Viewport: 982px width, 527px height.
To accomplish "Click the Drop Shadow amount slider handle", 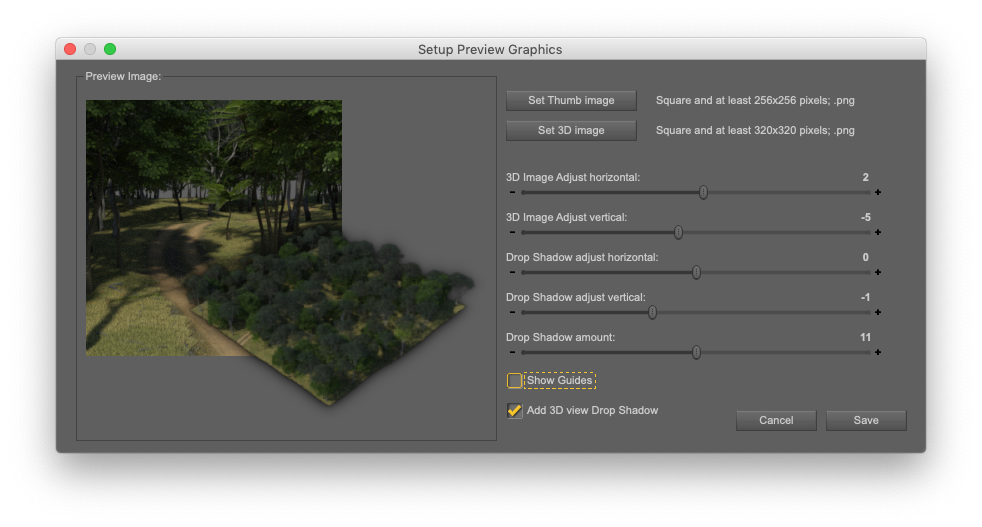I will (696, 352).
